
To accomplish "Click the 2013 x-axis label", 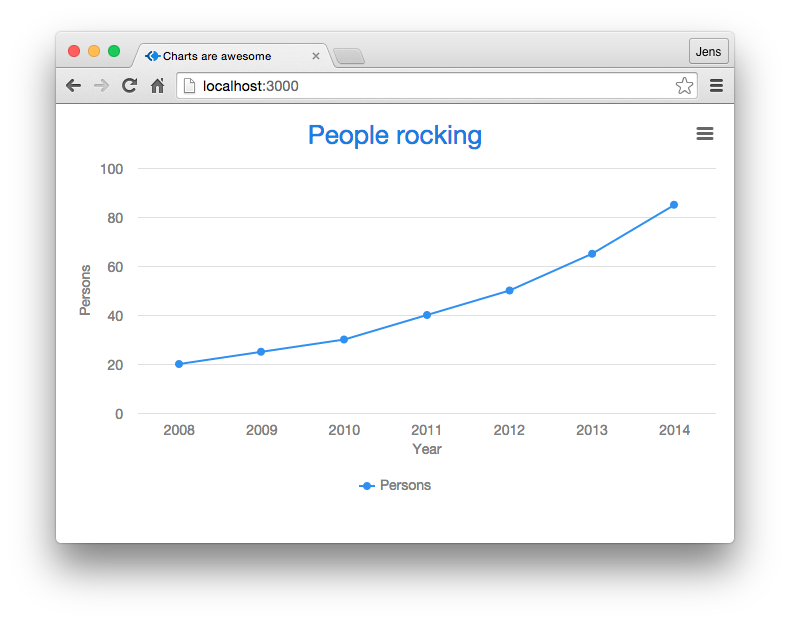I will click(591, 430).
